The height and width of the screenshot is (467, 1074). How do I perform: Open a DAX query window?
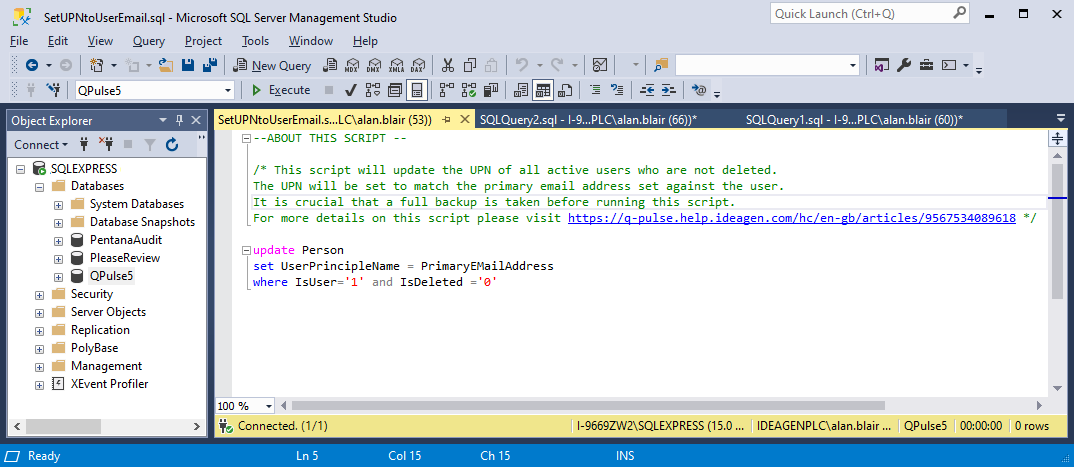click(x=417, y=66)
